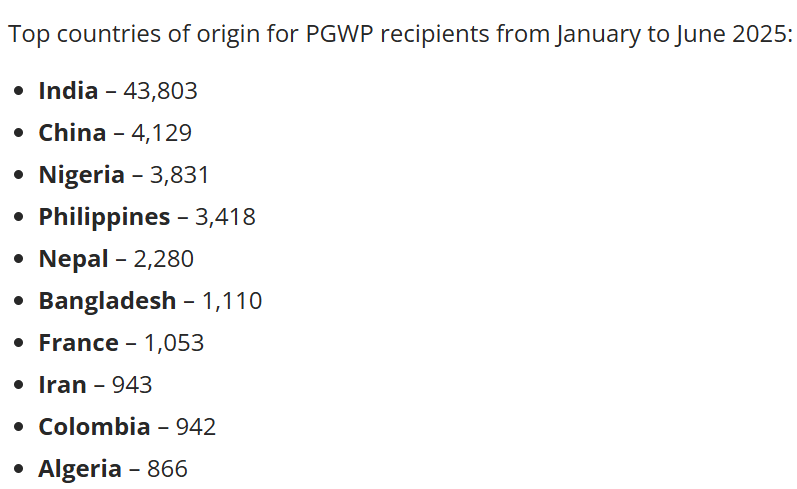The image size is (797, 489).
Task: Click the bold country name France
Action: pos(78,343)
